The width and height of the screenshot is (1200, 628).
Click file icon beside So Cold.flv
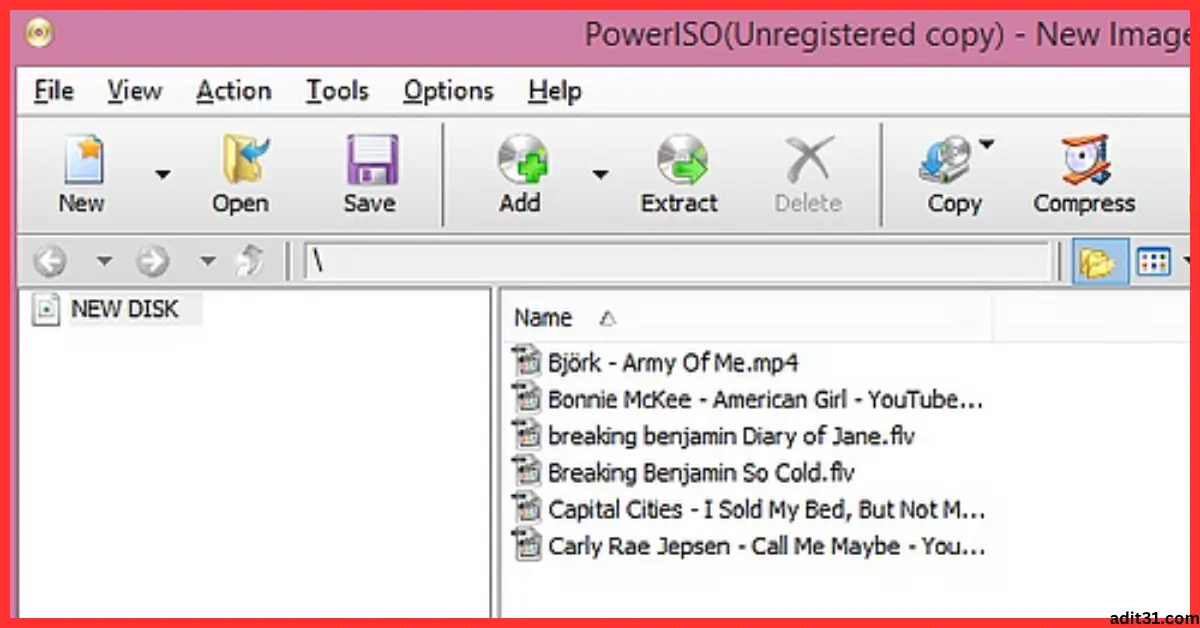pyautogui.click(x=526, y=471)
